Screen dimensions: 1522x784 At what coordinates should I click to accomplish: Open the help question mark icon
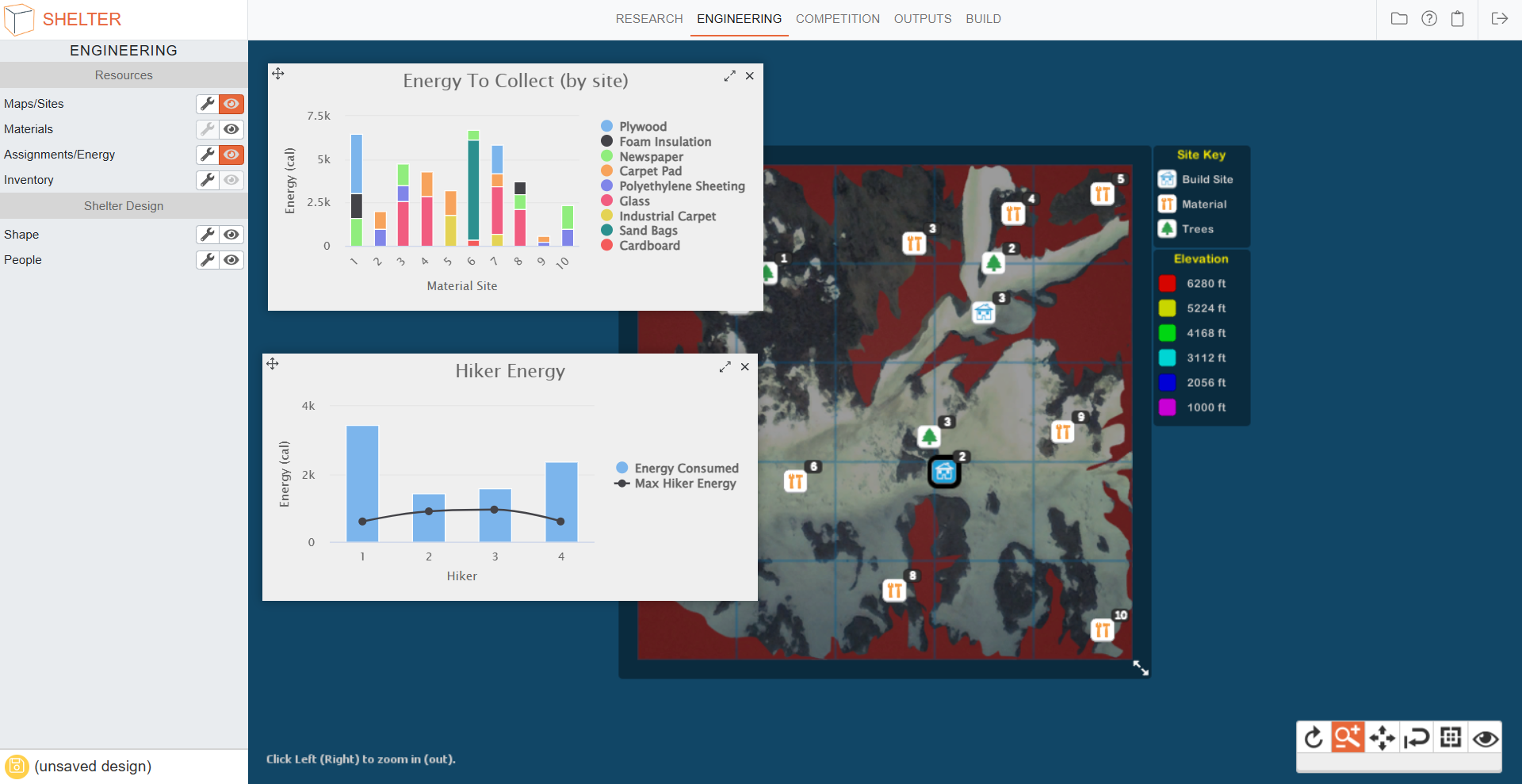1428,19
